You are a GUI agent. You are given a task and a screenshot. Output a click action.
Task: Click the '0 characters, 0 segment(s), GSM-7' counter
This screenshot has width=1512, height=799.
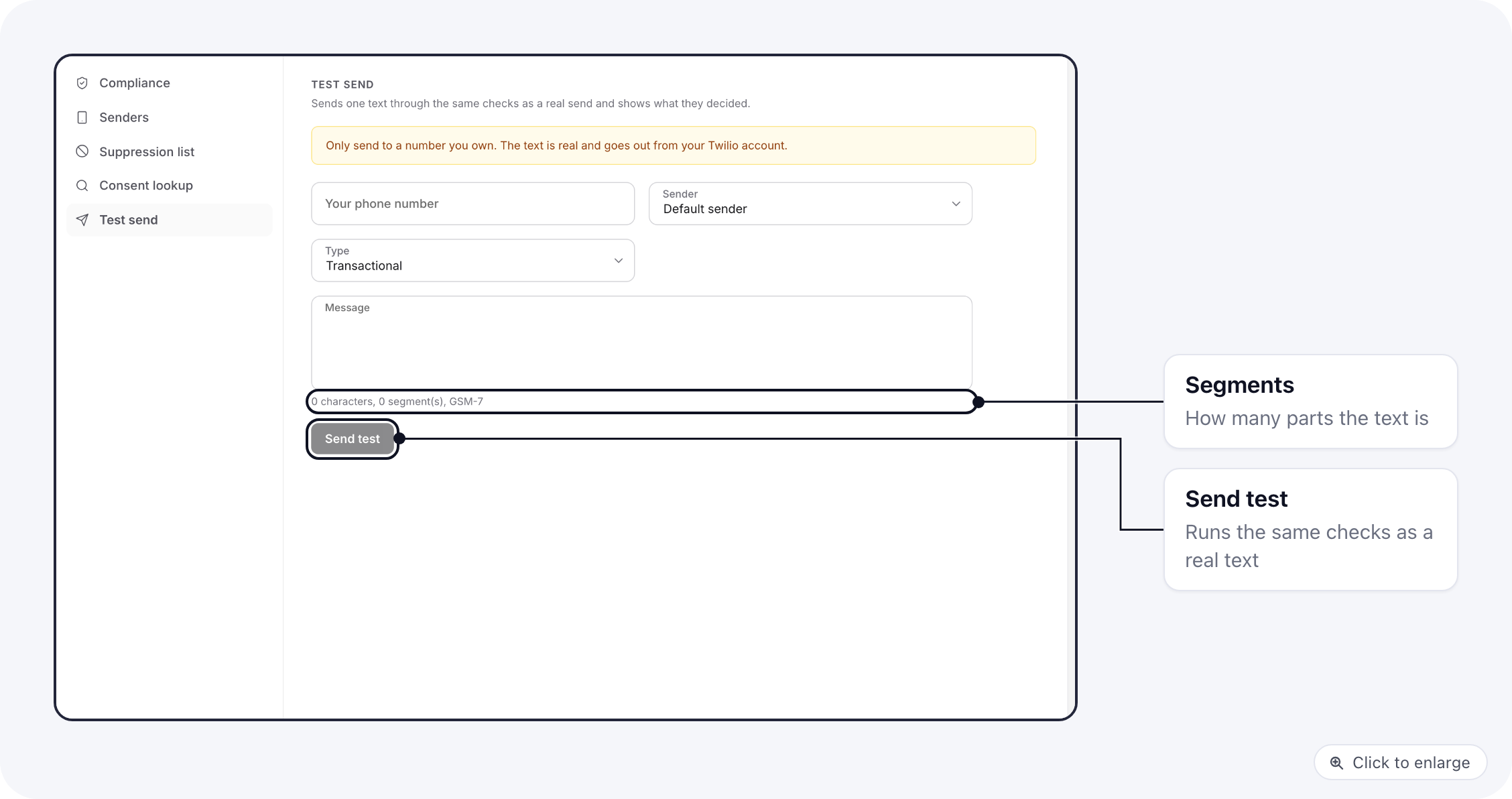[x=397, y=402]
